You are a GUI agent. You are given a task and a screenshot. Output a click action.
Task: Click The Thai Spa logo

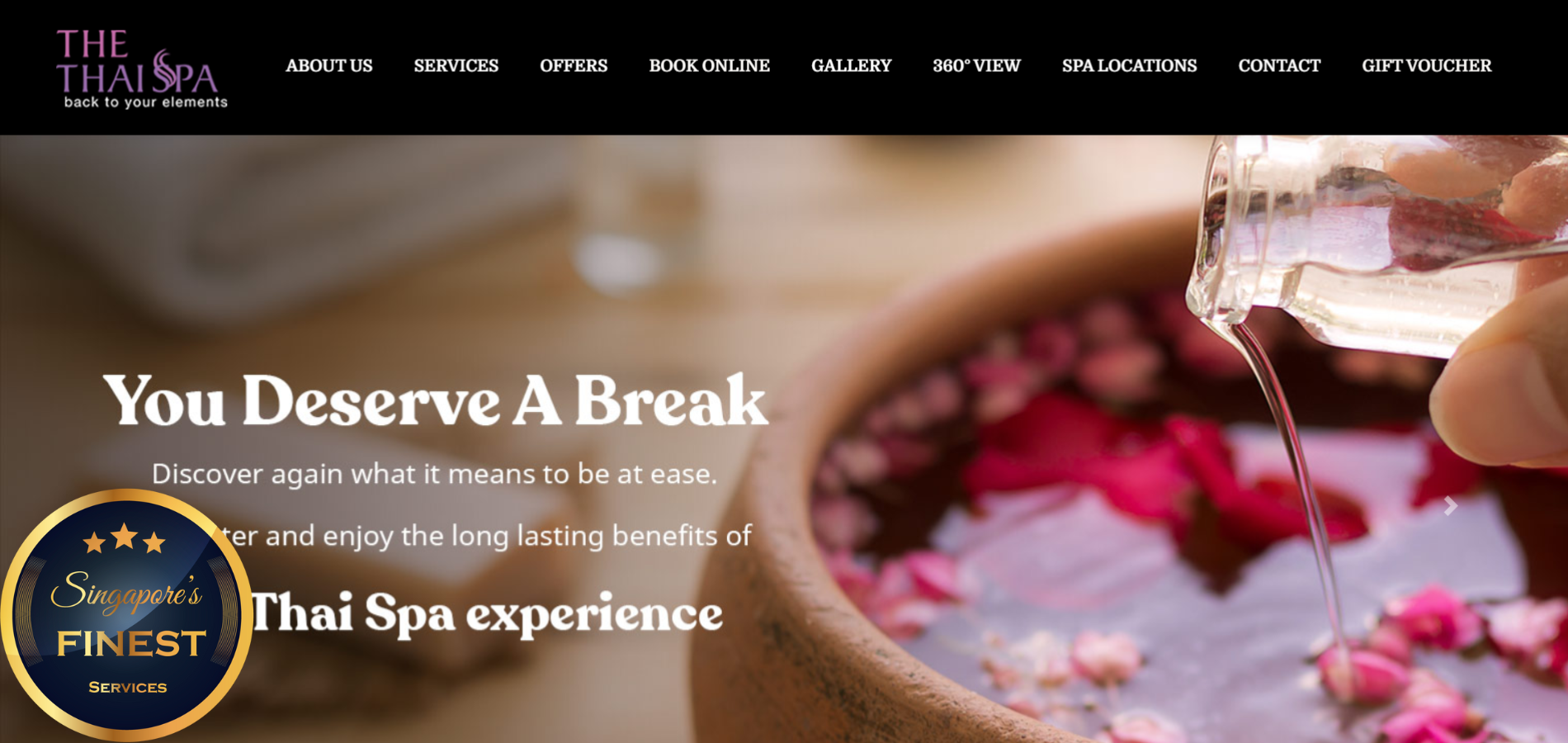[x=141, y=69]
